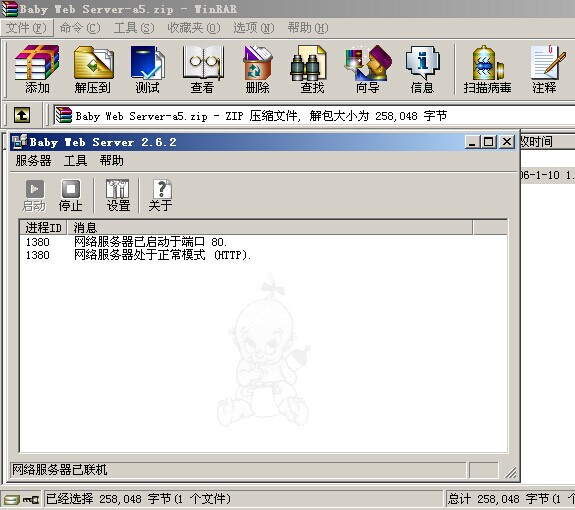The height and width of the screenshot is (510, 575).
Task: Open the 收藏夹(O) menu in WinRAR
Action: click(194, 28)
